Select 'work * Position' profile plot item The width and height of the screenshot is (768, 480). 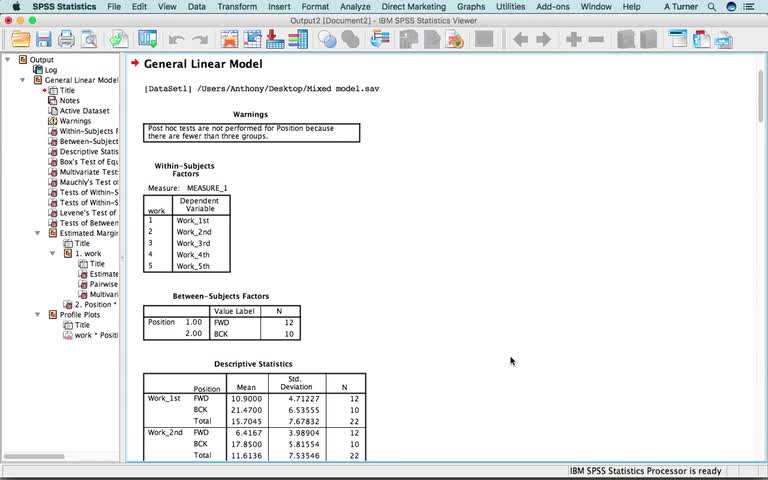[x=96, y=335]
